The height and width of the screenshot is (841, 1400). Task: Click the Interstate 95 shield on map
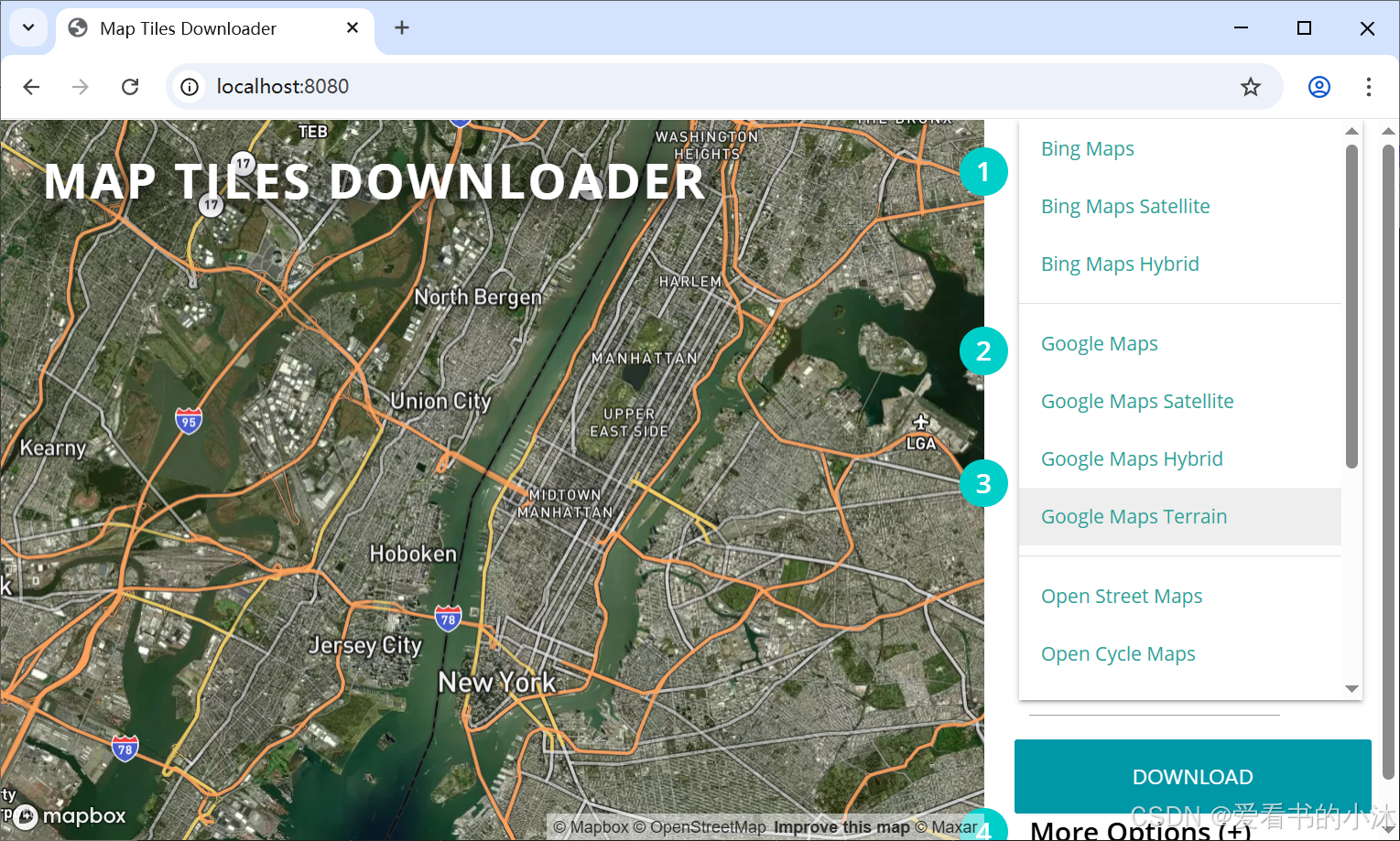pos(189,421)
